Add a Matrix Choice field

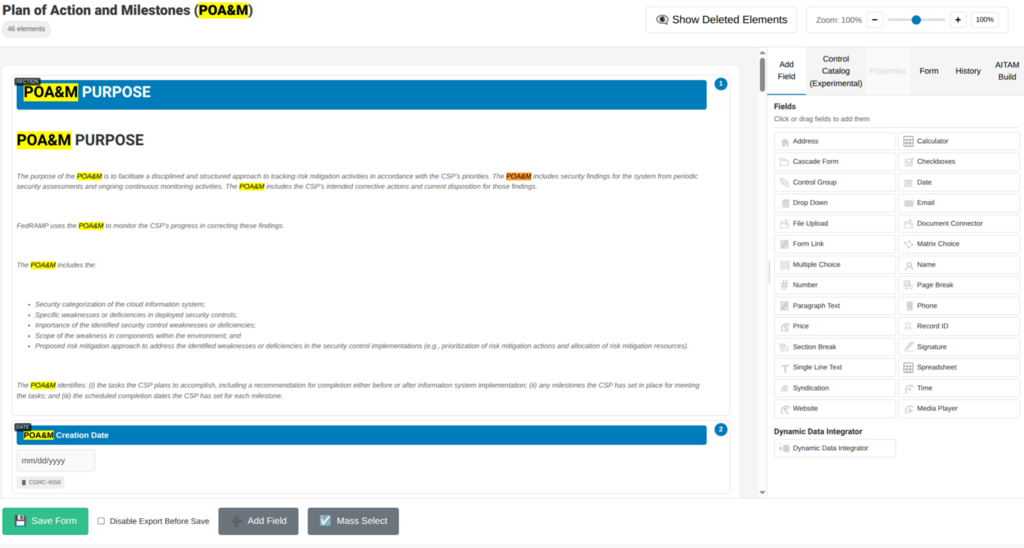[x=958, y=244]
